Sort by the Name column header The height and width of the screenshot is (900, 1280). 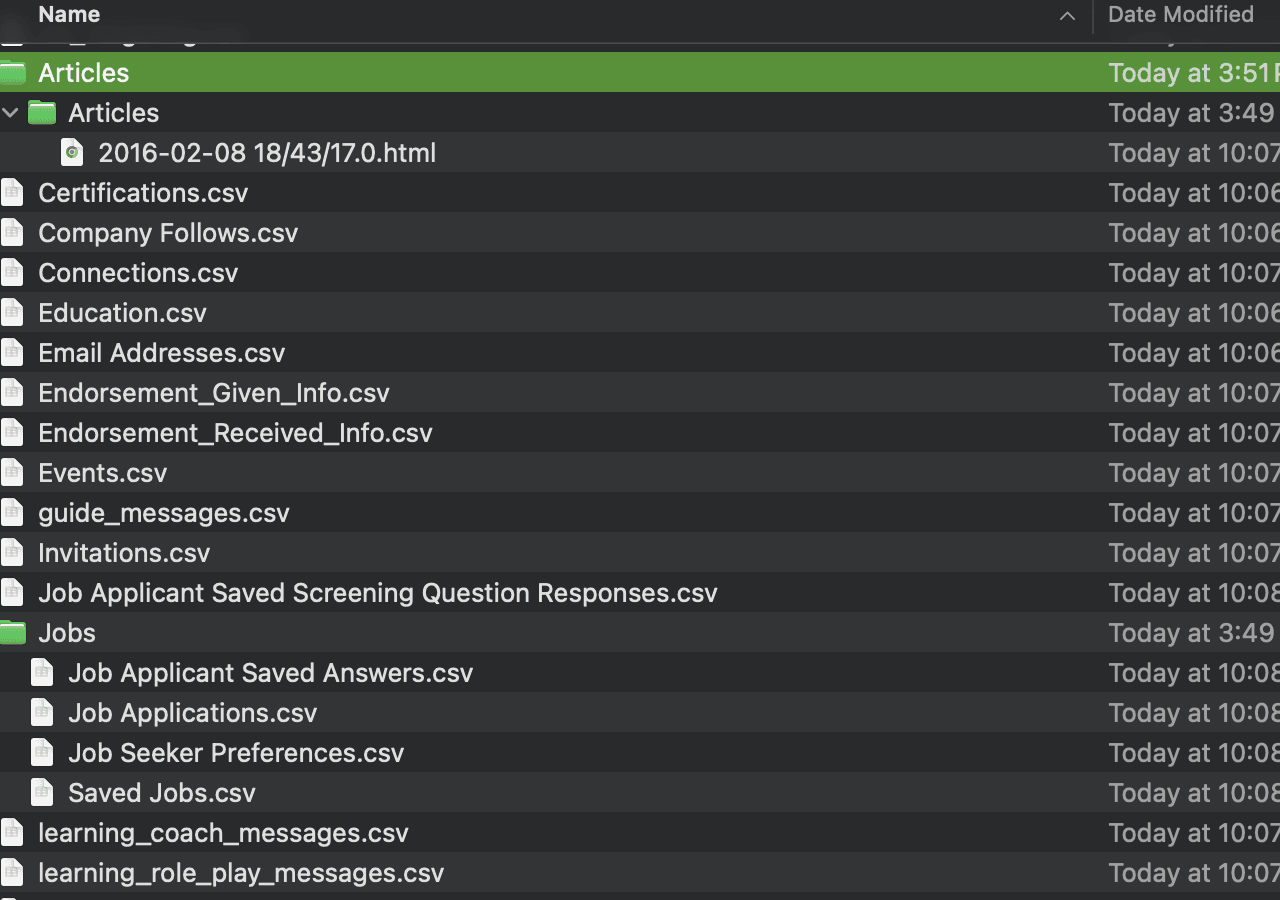(x=69, y=15)
